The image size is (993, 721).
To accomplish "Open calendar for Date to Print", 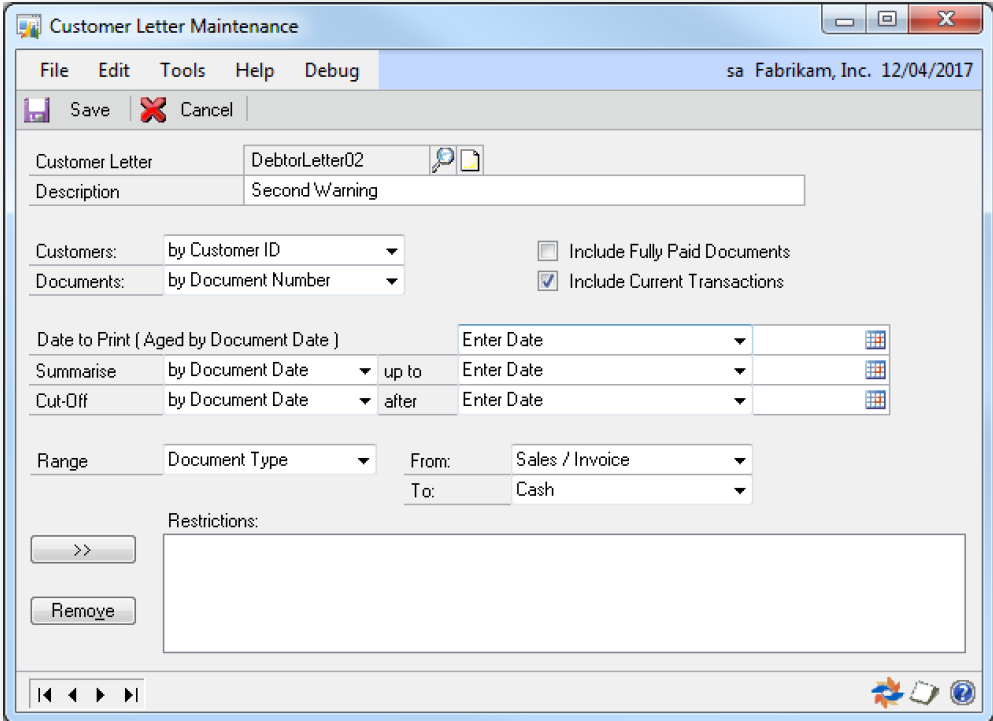I will tap(875, 340).
